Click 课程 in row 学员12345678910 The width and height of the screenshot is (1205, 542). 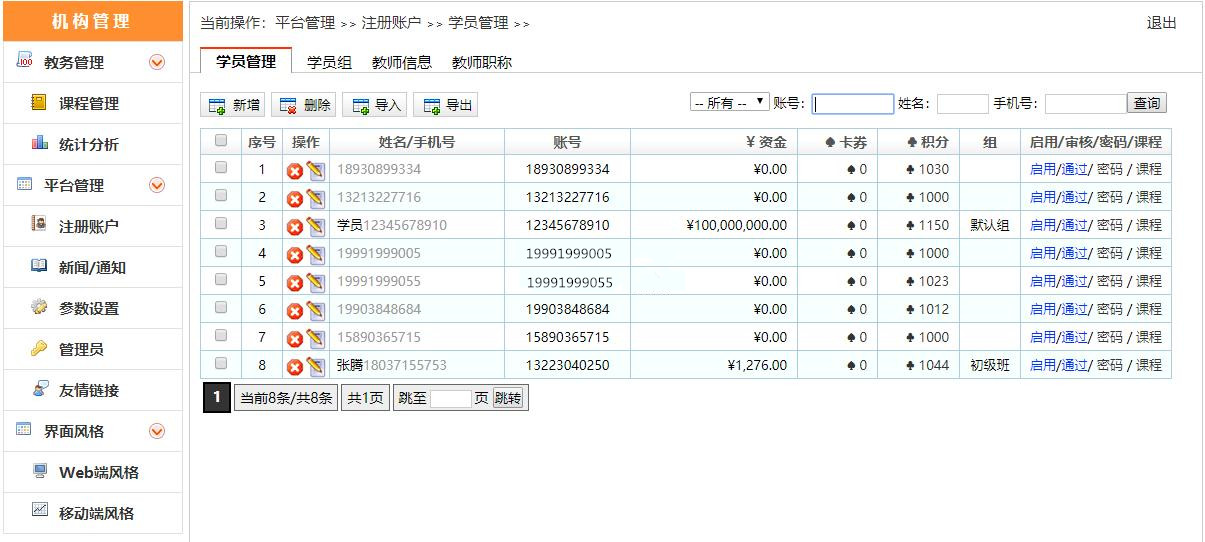1149,226
